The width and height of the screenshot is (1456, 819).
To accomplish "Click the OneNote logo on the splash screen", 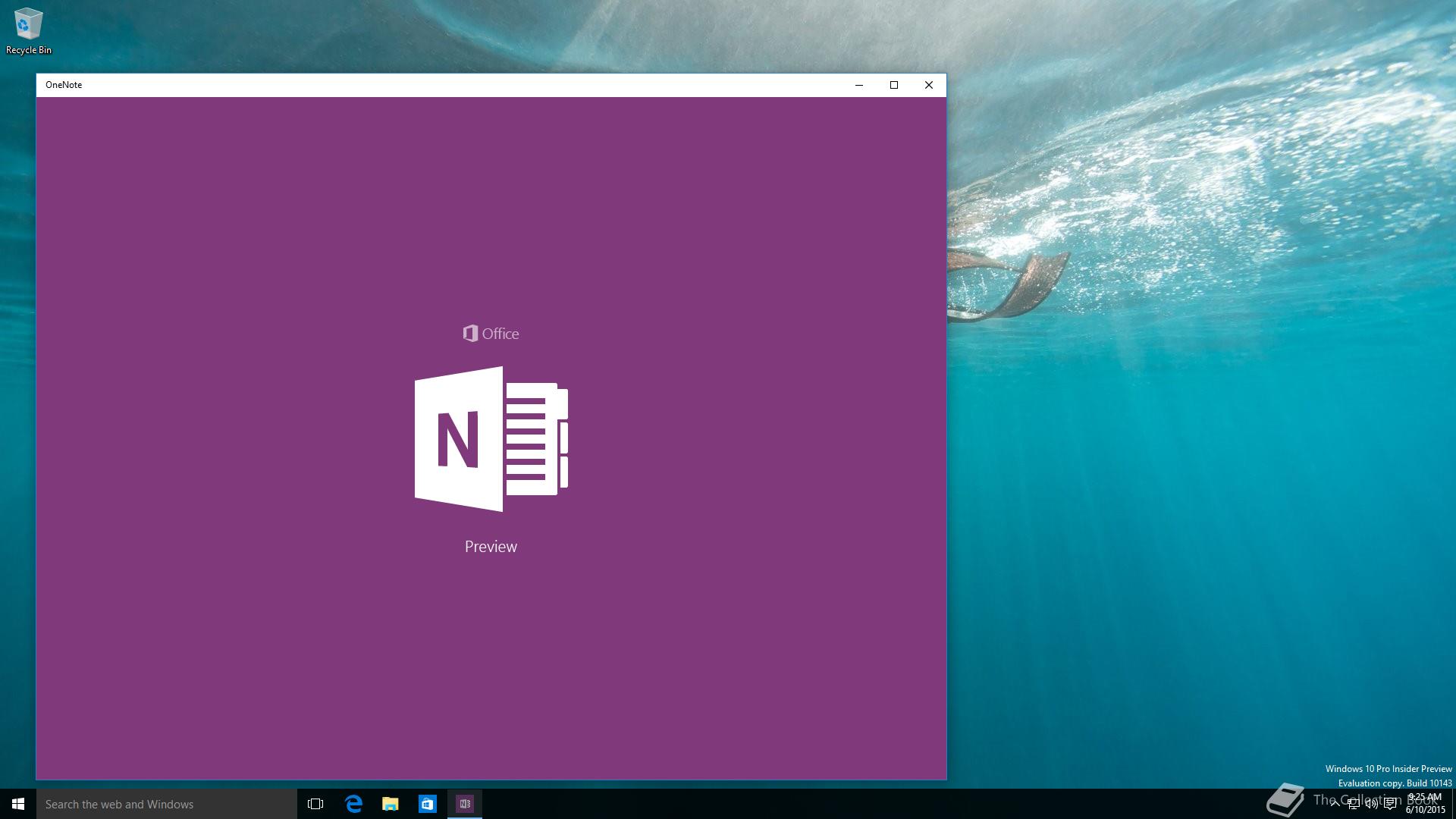I will click(x=491, y=439).
